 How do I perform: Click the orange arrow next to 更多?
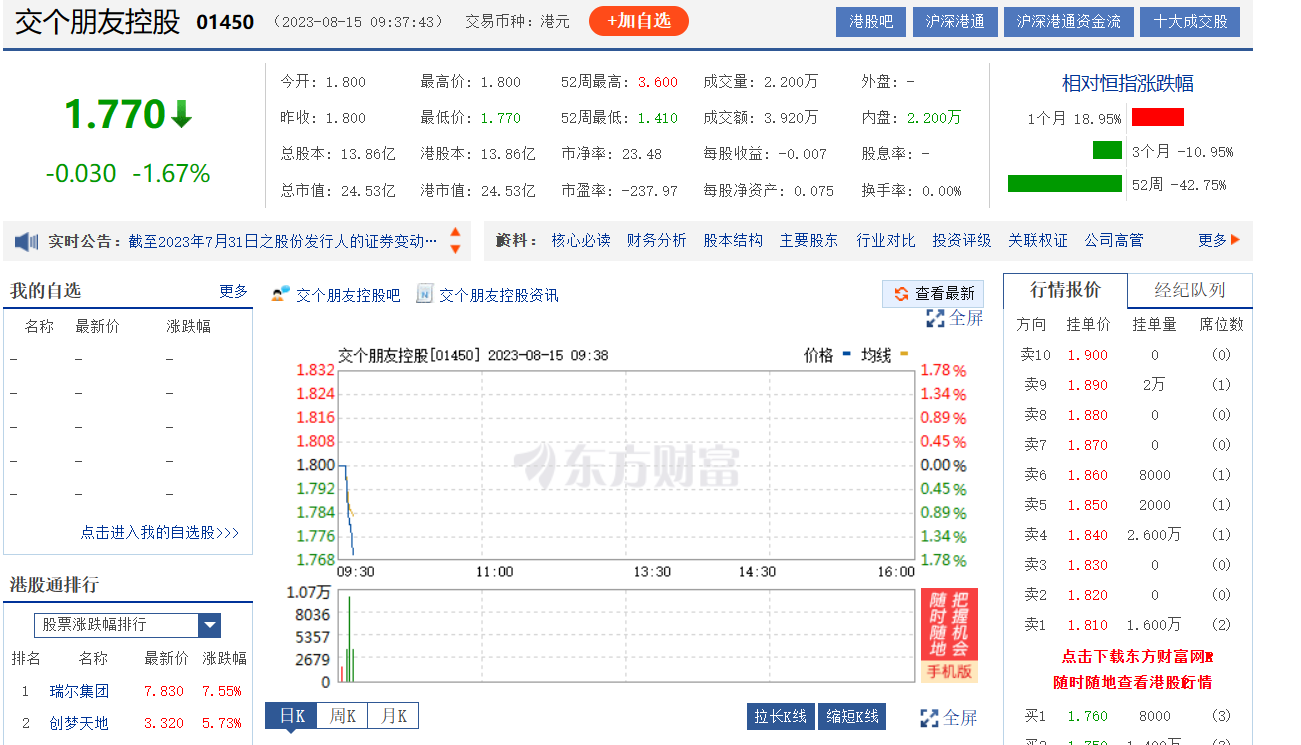coord(1236,240)
